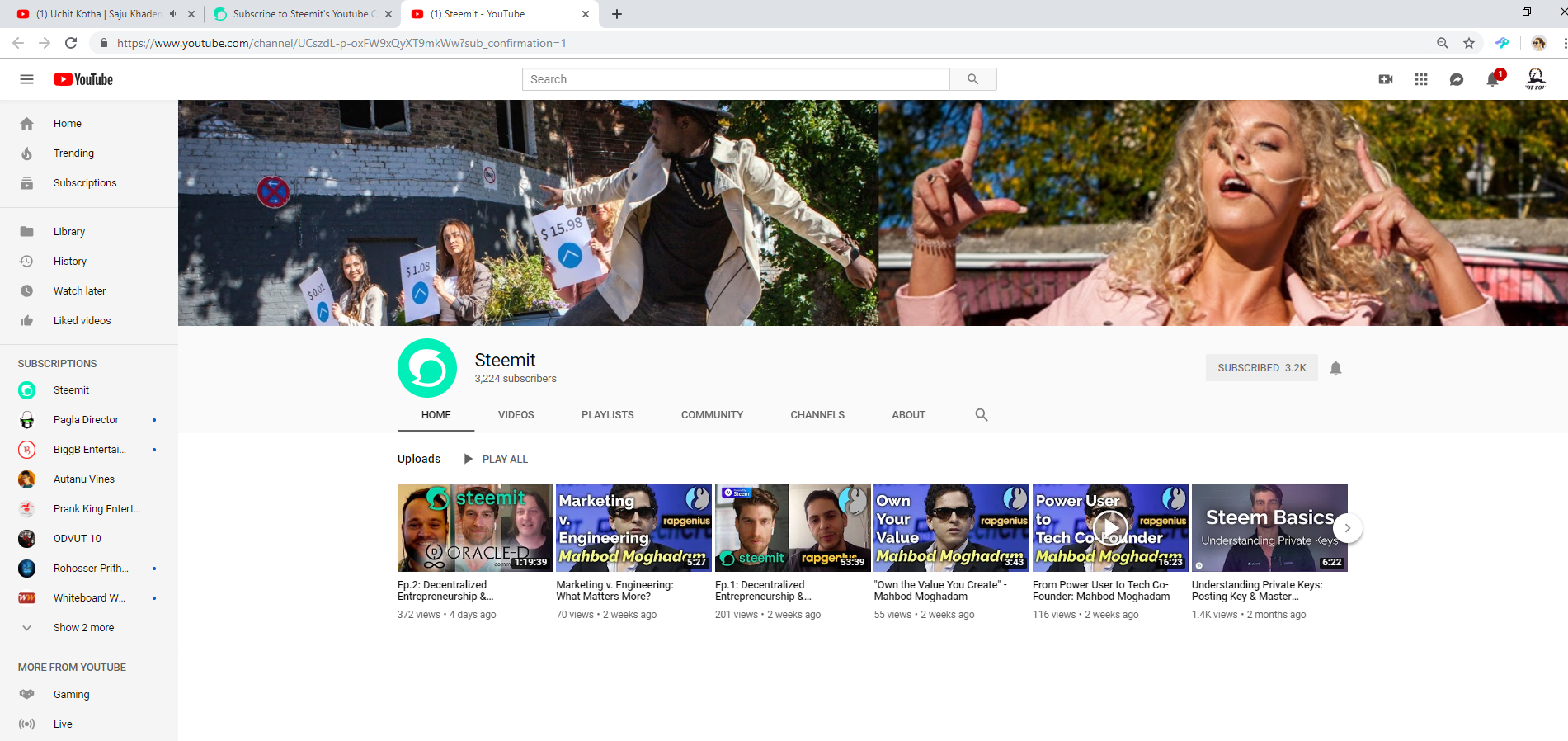Expand Show 2 more subscriptions
The image size is (1568, 741).
tap(89, 628)
